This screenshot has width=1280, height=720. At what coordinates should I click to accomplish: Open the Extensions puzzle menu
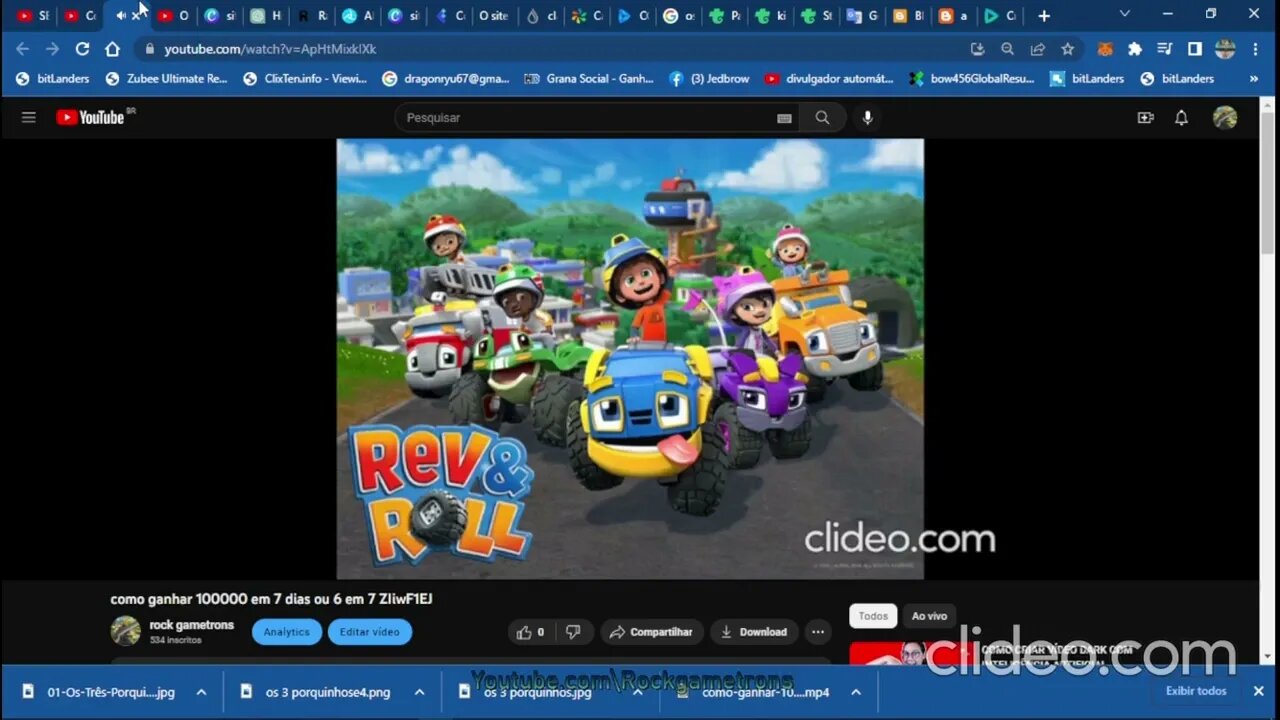click(x=1135, y=49)
